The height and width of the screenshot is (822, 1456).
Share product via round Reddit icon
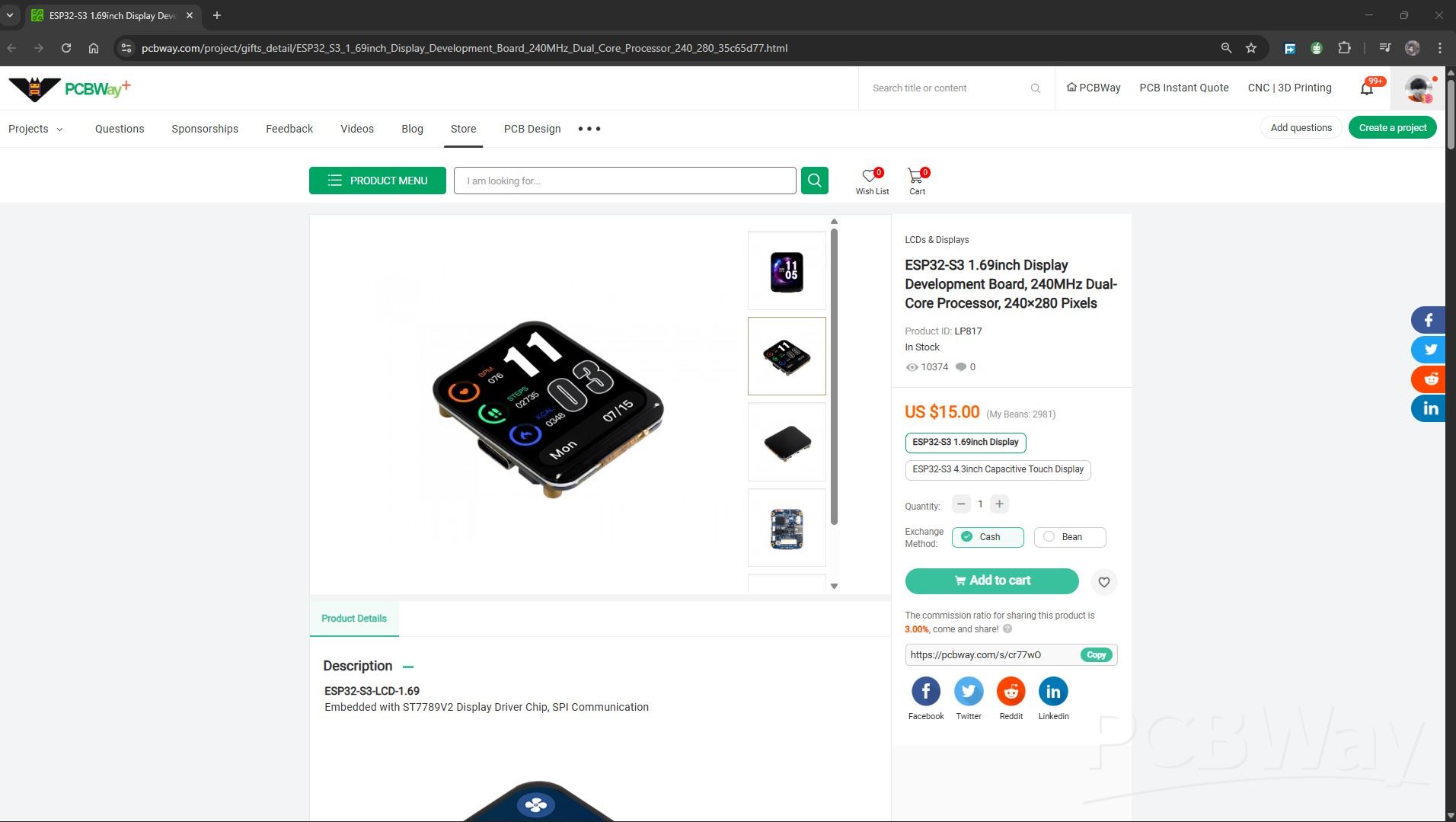(x=1011, y=692)
